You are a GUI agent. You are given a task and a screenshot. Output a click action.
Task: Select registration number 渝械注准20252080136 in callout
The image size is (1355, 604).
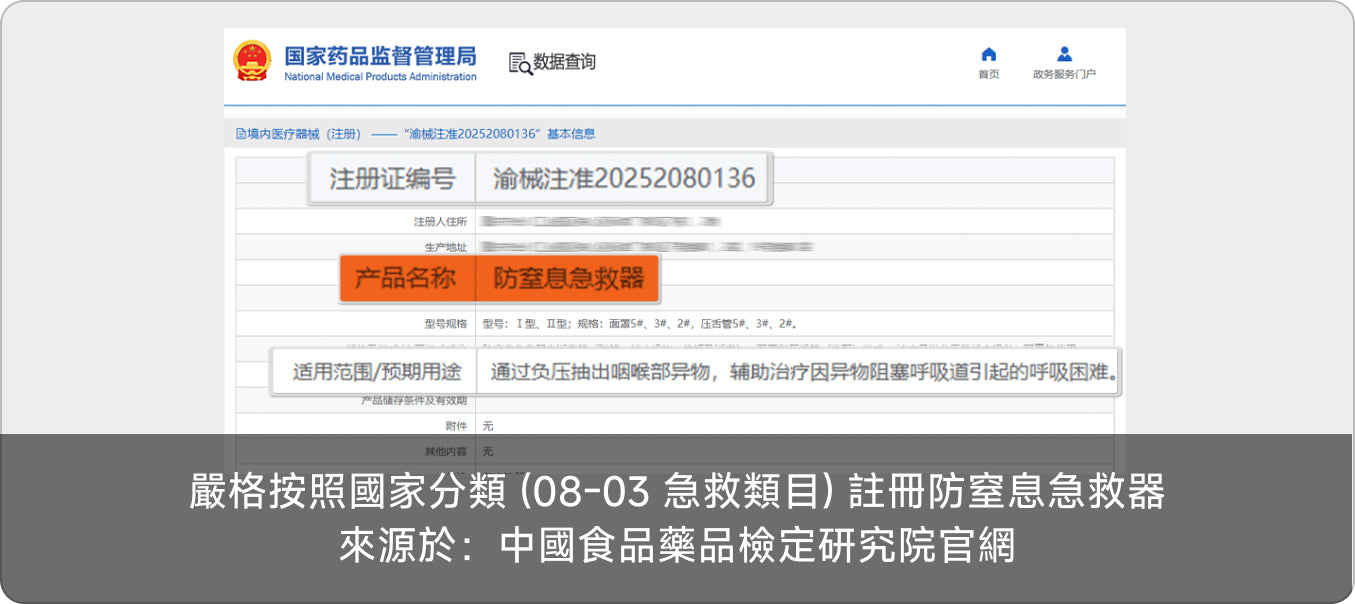(623, 179)
